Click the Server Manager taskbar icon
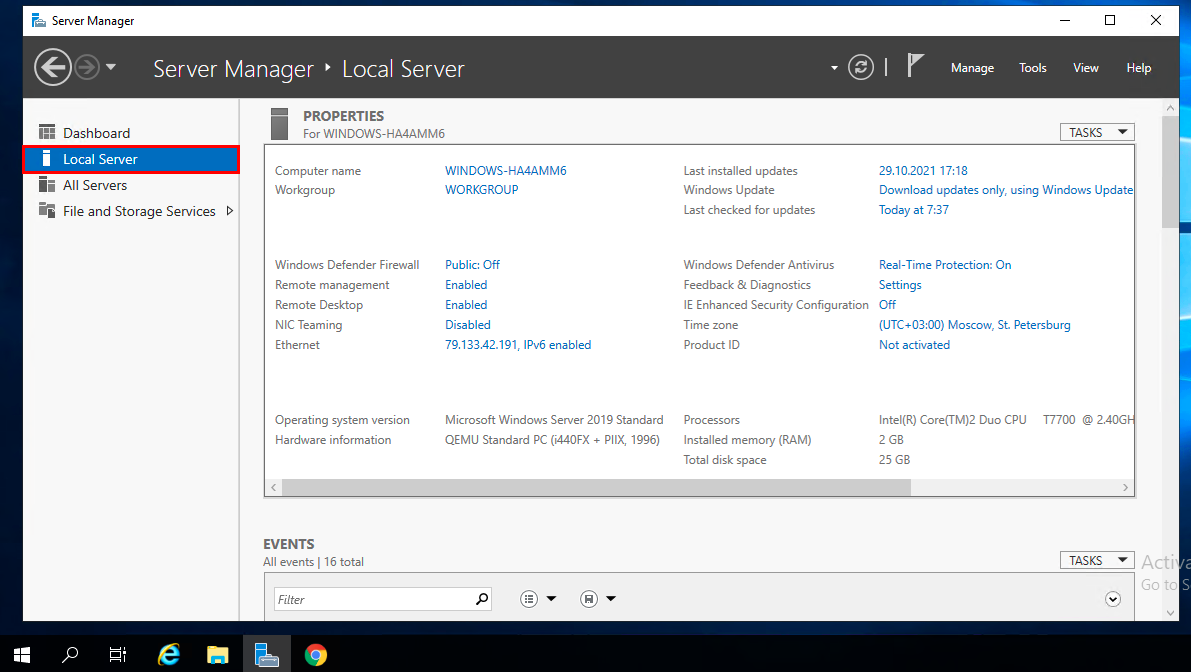The width and height of the screenshot is (1191, 672). pyautogui.click(x=267, y=655)
